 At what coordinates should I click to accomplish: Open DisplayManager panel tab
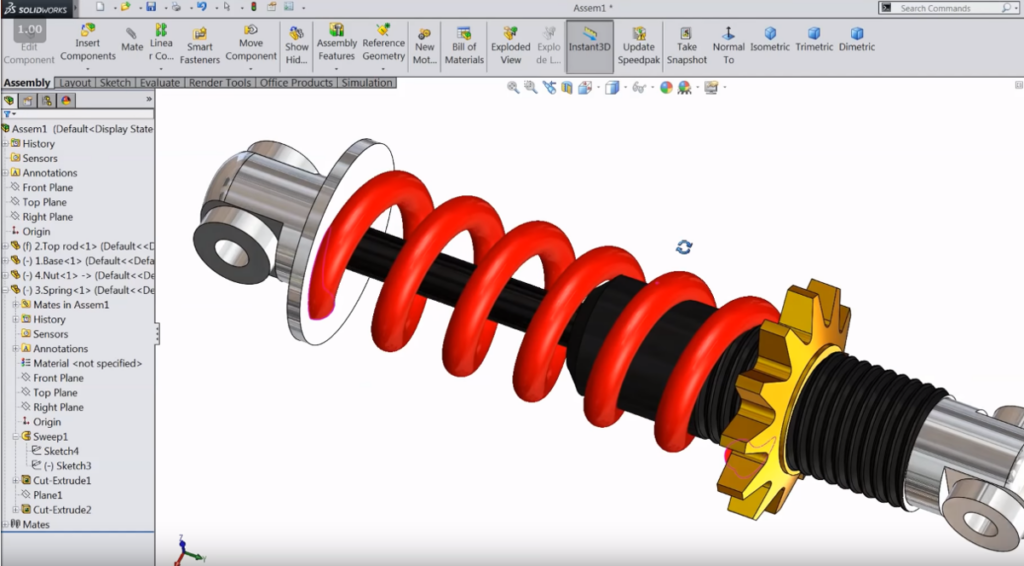pos(66,101)
